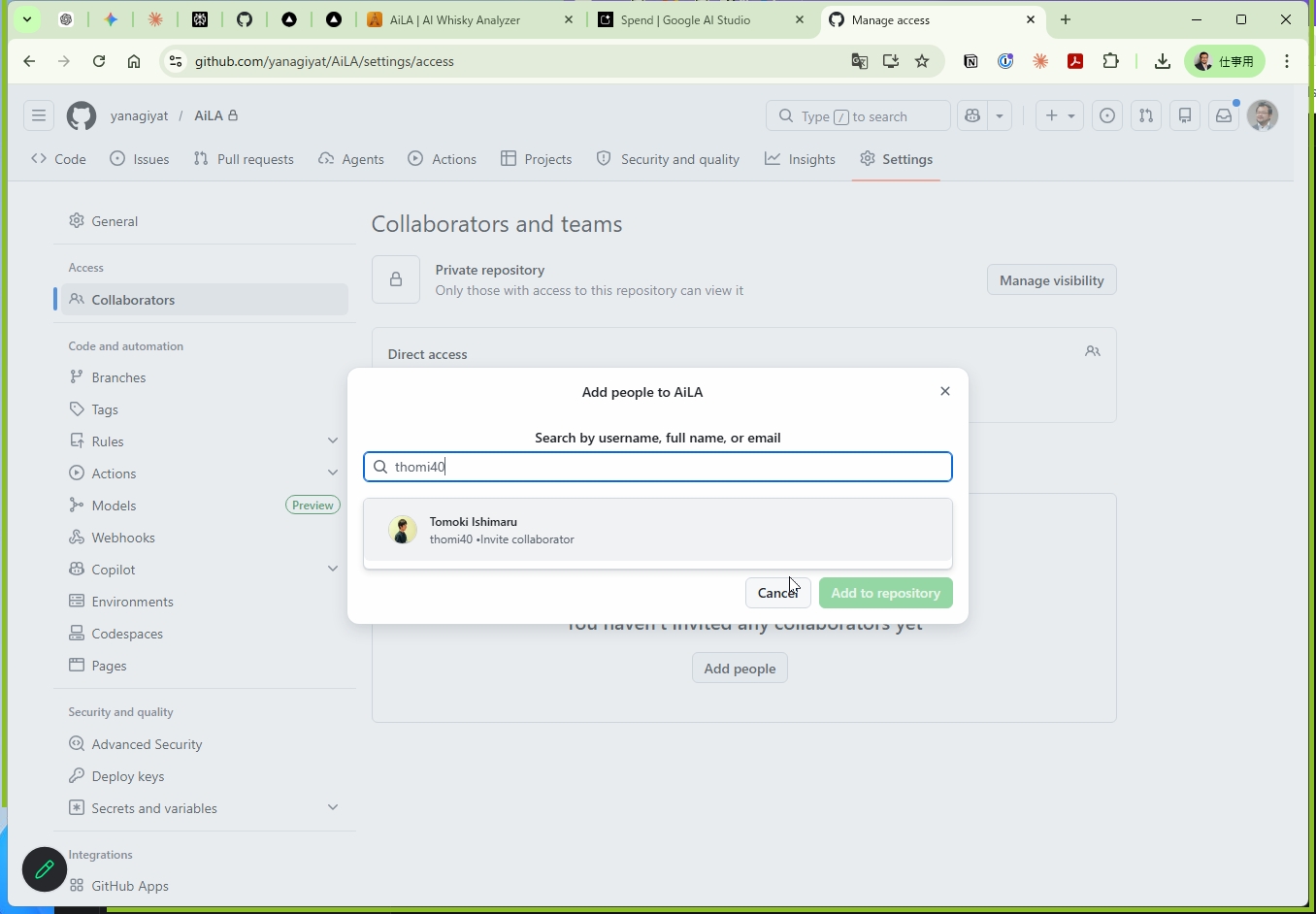Open browser extensions puzzle icon
1316x914 pixels.
click(1111, 61)
